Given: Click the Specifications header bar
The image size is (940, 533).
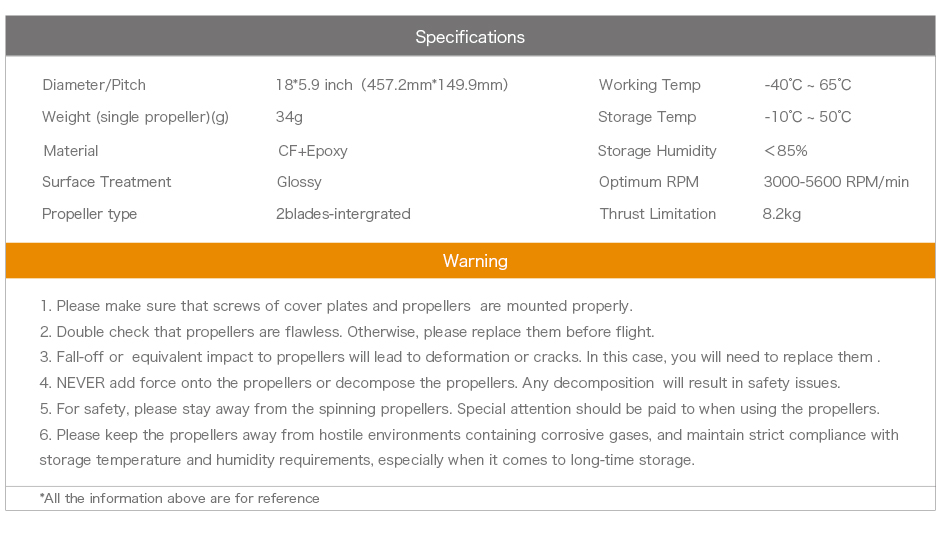Looking at the screenshot, I should coord(470,37).
